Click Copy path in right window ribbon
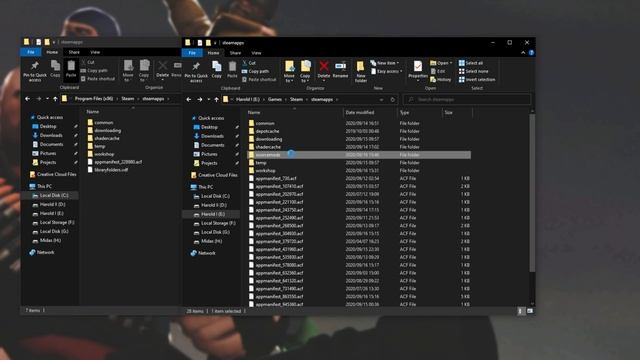The width and height of the screenshot is (640, 360). 255,71
